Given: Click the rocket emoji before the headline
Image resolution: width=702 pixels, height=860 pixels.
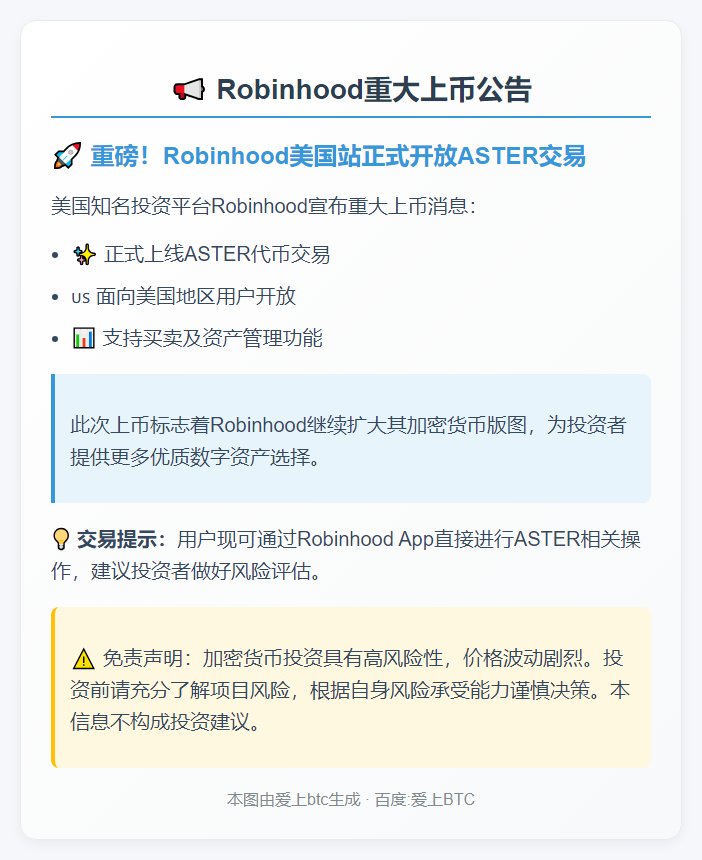Looking at the screenshot, I should 67,156.
